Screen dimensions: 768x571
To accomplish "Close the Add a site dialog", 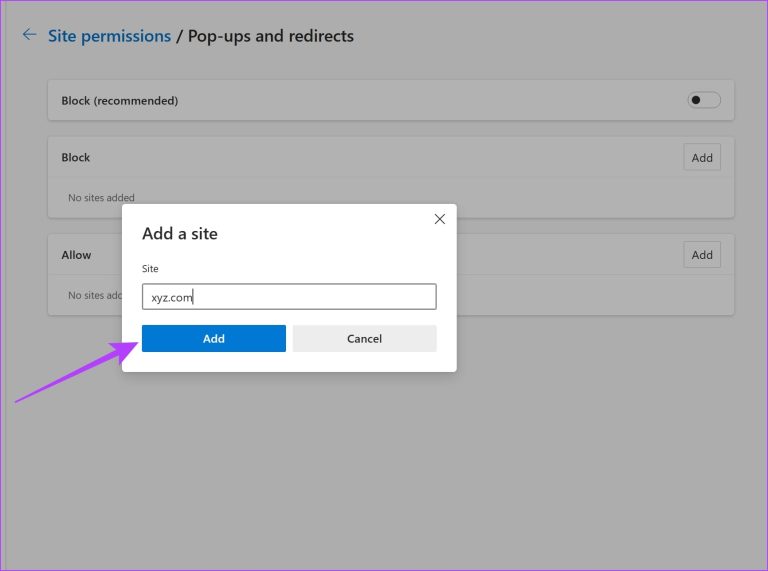I will pyautogui.click(x=439, y=219).
